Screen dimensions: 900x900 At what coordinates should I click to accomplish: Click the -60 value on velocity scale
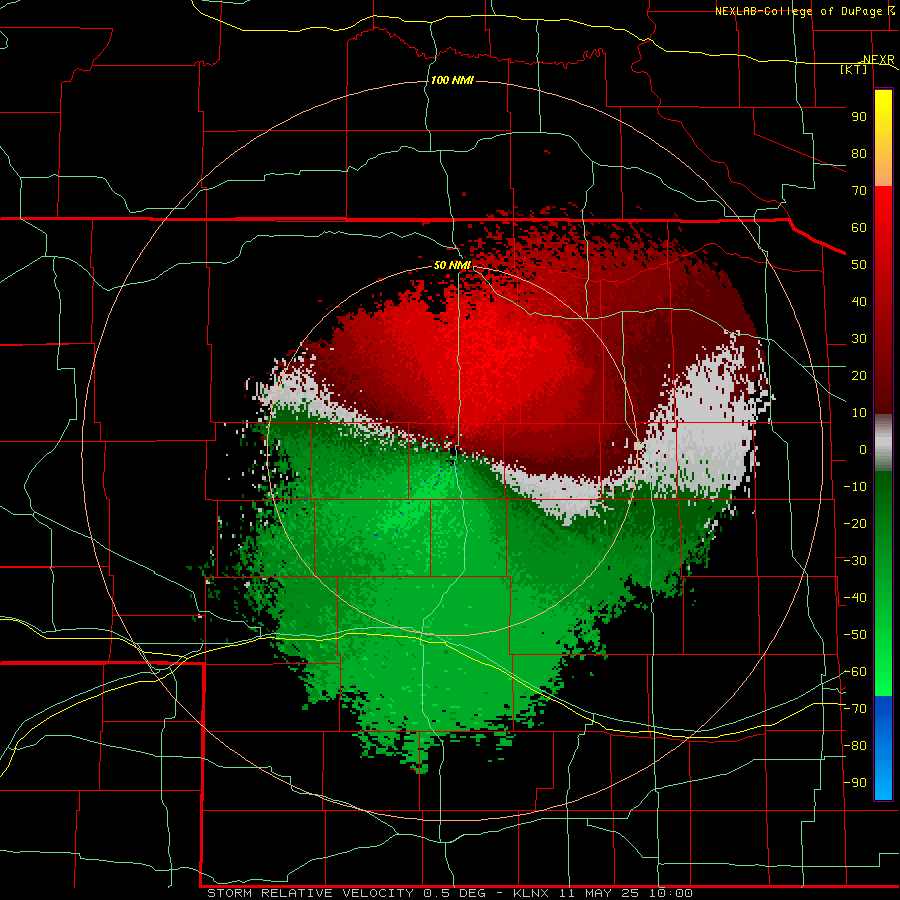pos(855,672)
